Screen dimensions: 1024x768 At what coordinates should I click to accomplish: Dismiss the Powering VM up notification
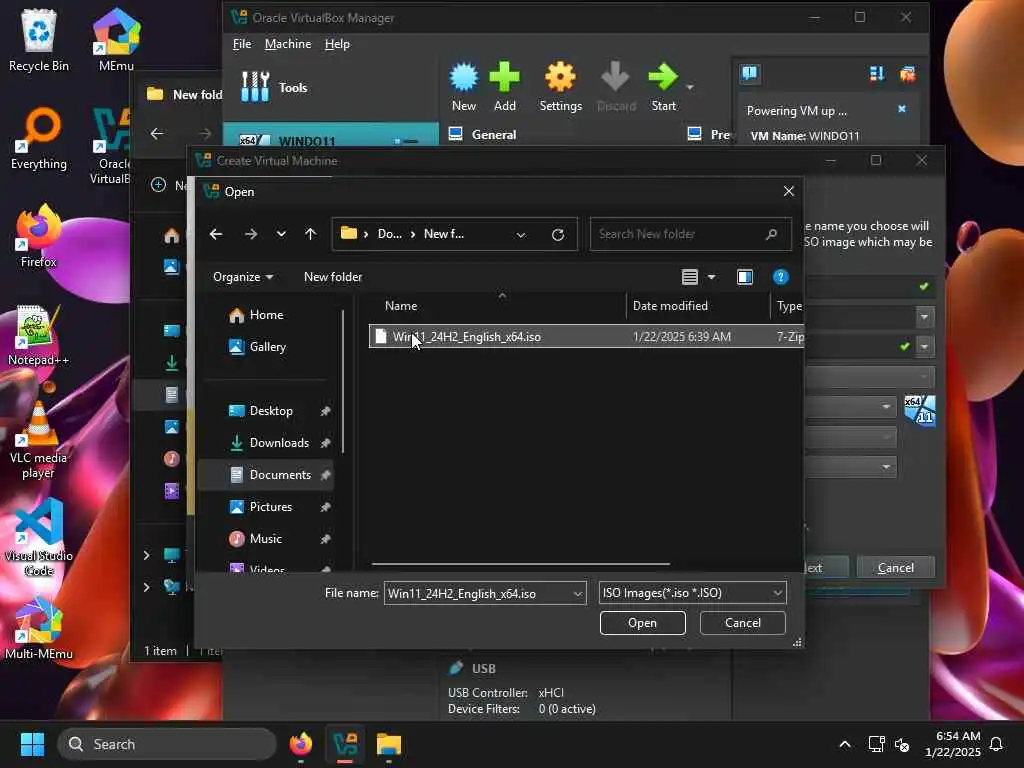pyautogui.click(x=902, y=109)
